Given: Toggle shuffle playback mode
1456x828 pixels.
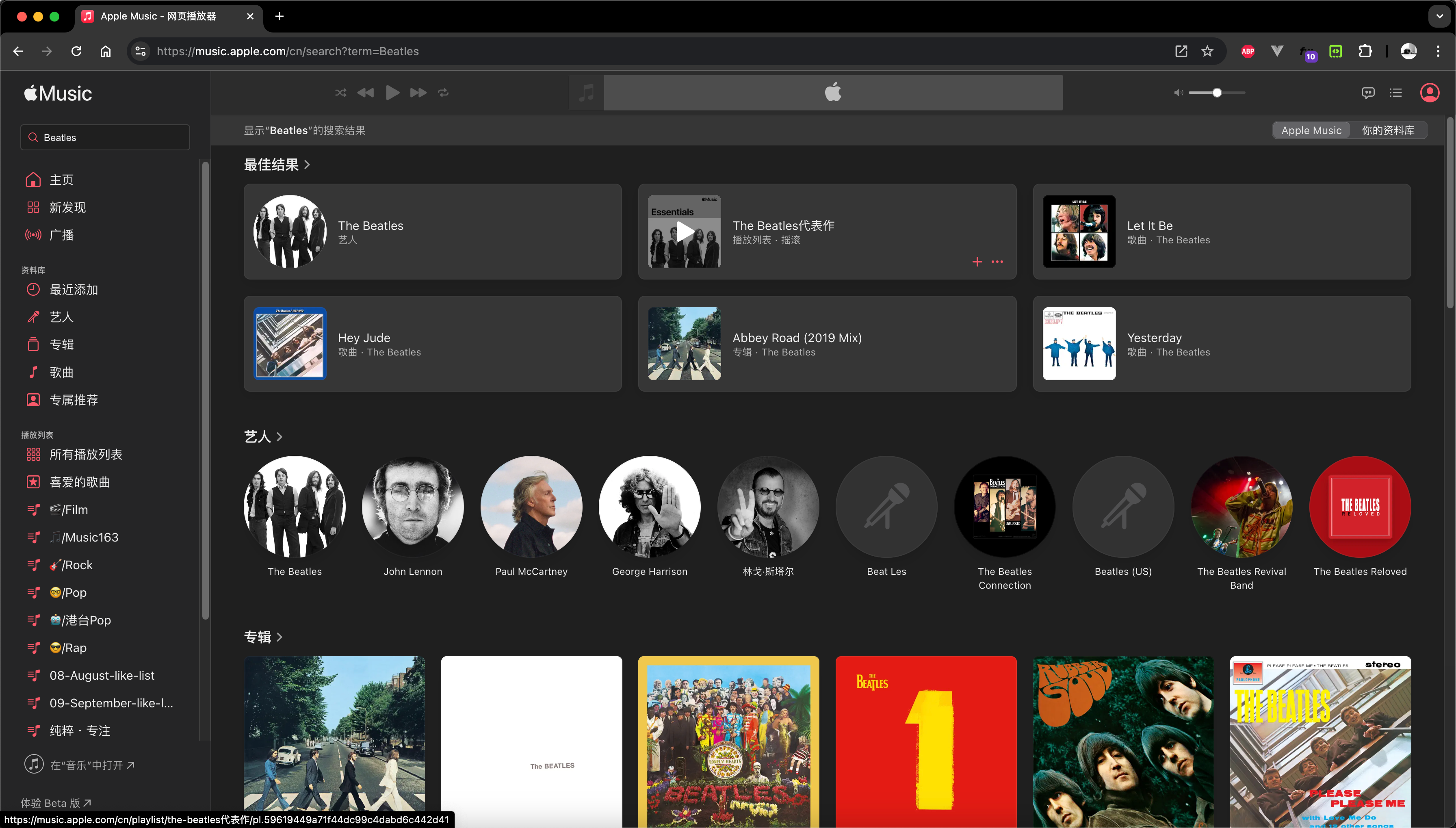Looking at the screenshot, I should click(340, 93).
